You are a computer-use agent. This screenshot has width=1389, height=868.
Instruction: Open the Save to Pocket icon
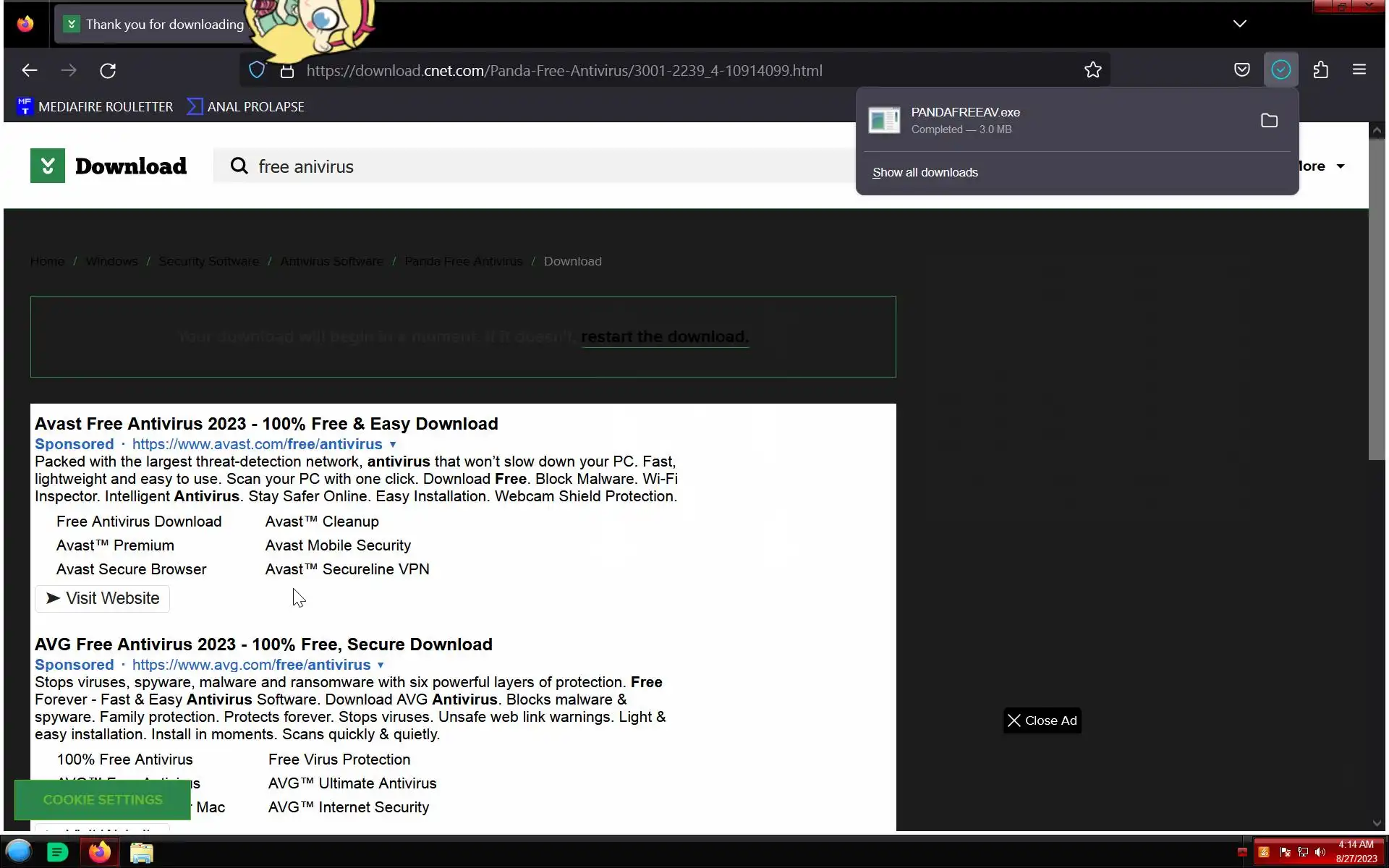click(1241, 70)
